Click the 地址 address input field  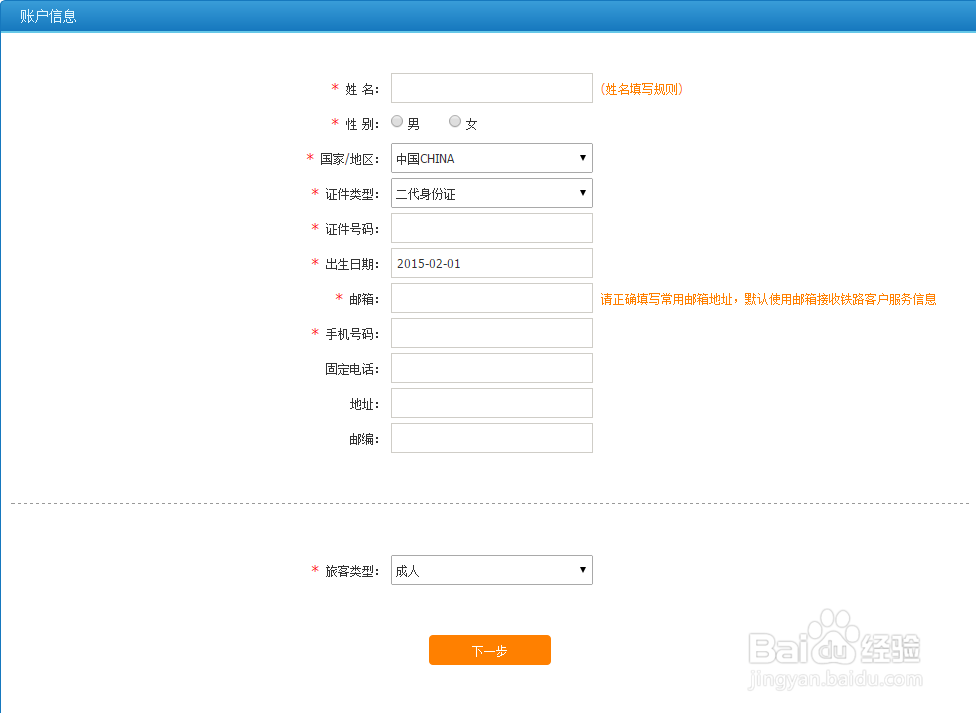click(x=491, y=403)
